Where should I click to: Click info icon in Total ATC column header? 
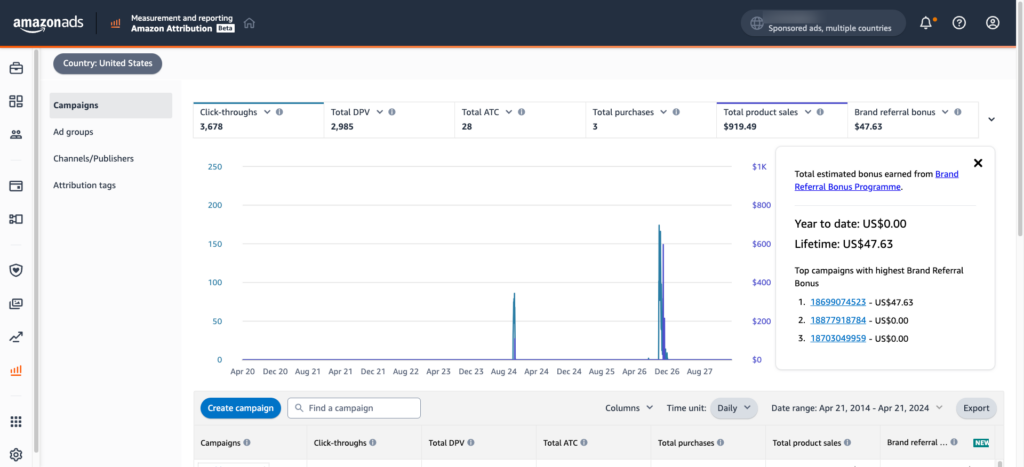[x=584, y=442]
